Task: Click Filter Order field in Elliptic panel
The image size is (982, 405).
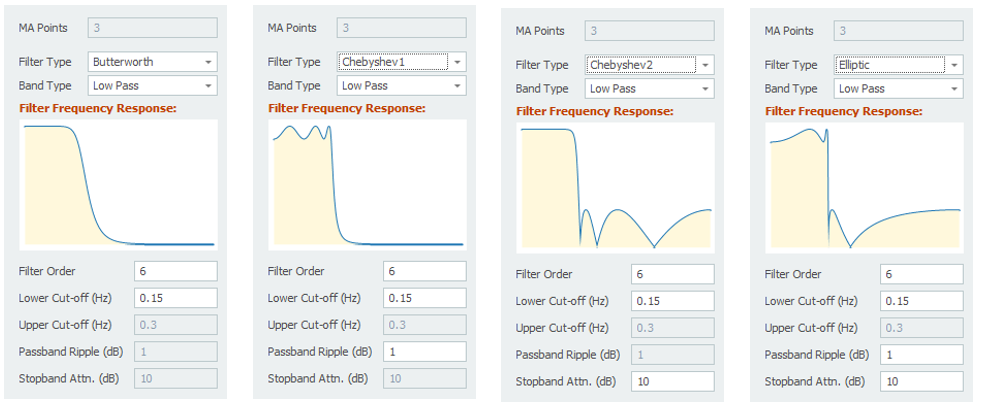Action: point(921,274)
